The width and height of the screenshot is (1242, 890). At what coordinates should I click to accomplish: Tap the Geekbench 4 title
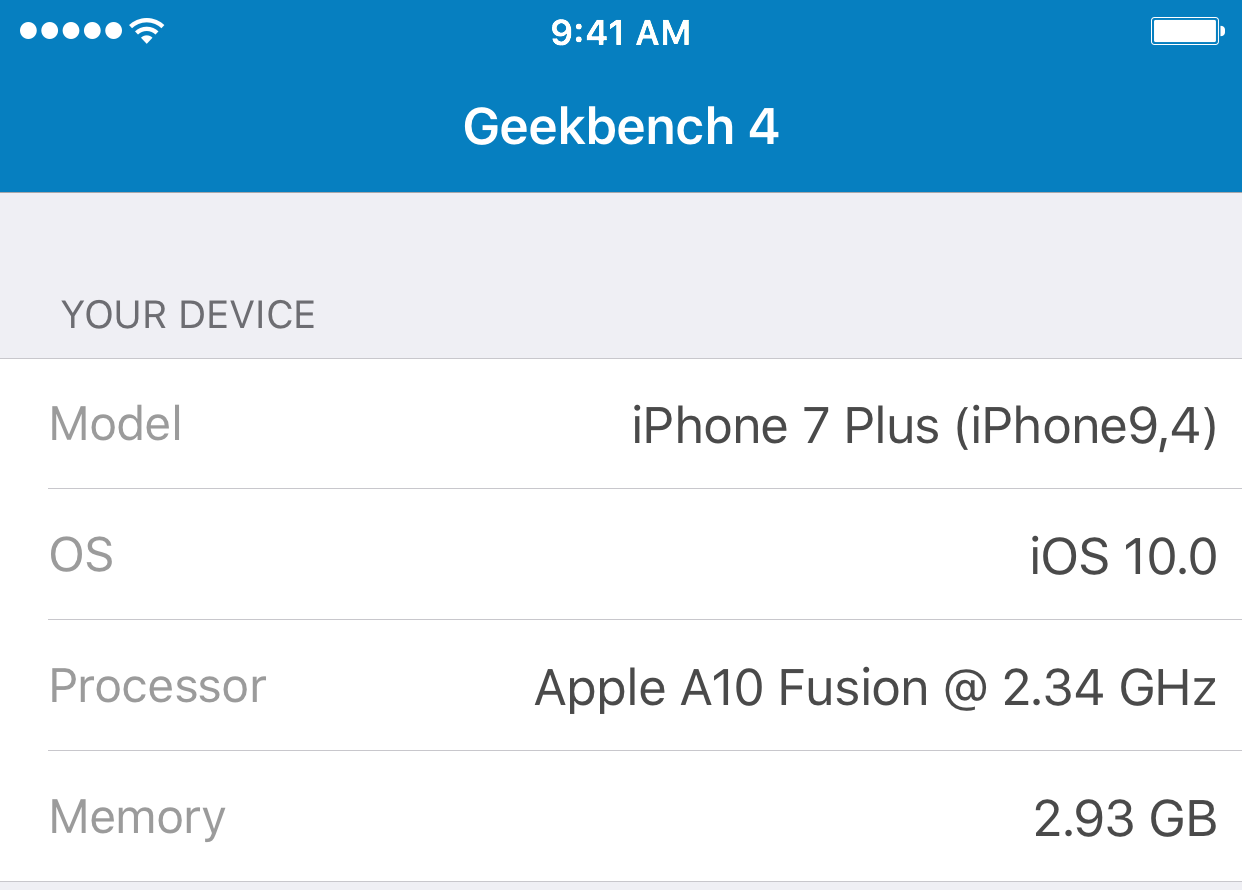pyautogui.click(x=621, y=127)
